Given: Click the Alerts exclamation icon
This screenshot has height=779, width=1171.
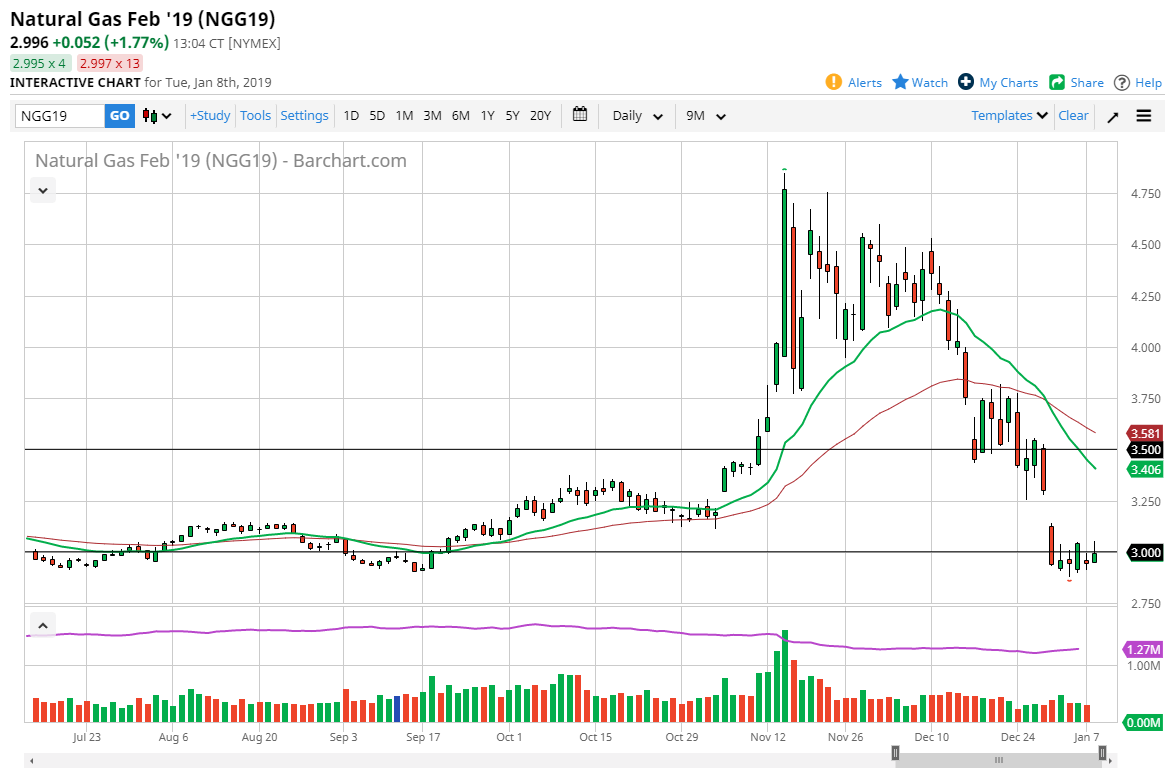Looking at the screenshot, I should click(834, 82).
